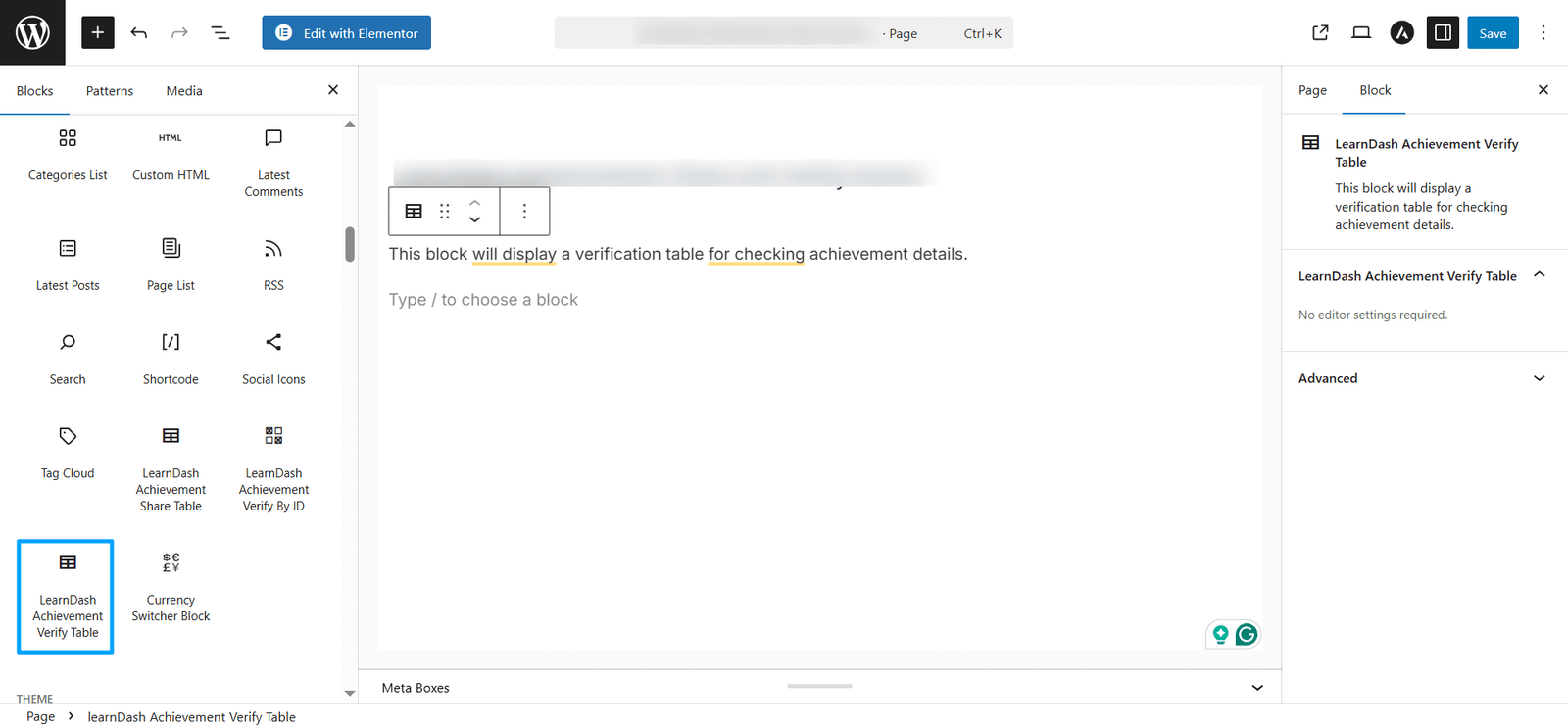Toggle the Settings sidebar panel button

pos(1443,32)
